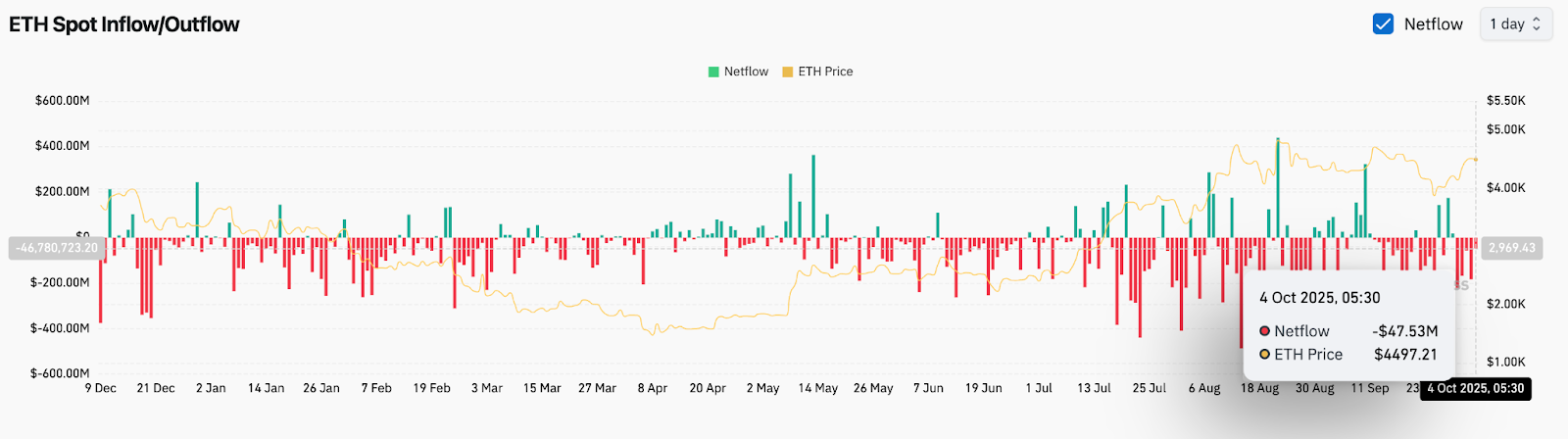This screenshot has height=439, width=1568.
Task: Click the yellow ETH Price legend swatch
Action: [787, 72]
